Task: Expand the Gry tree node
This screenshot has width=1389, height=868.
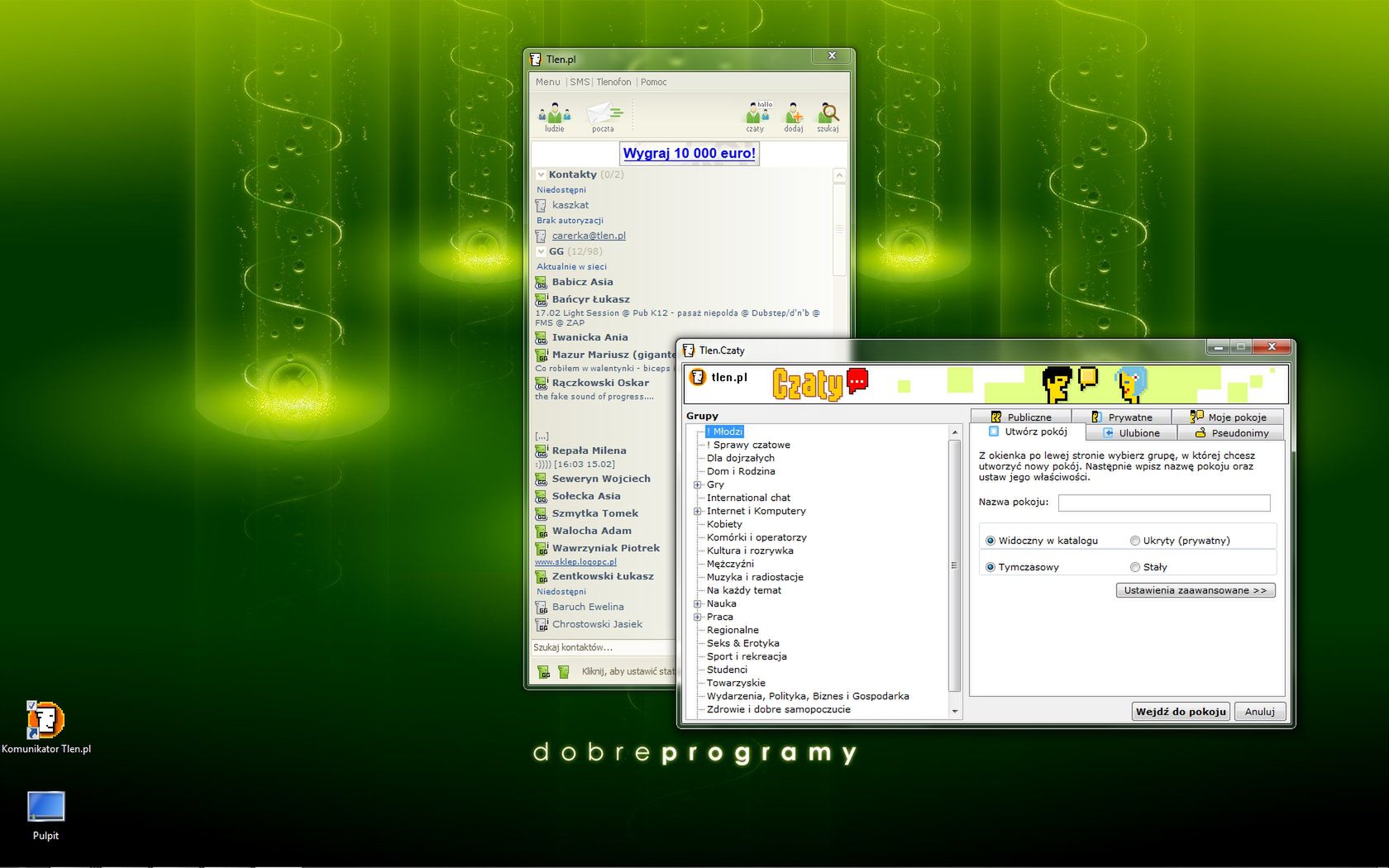Action: point(698,484)
